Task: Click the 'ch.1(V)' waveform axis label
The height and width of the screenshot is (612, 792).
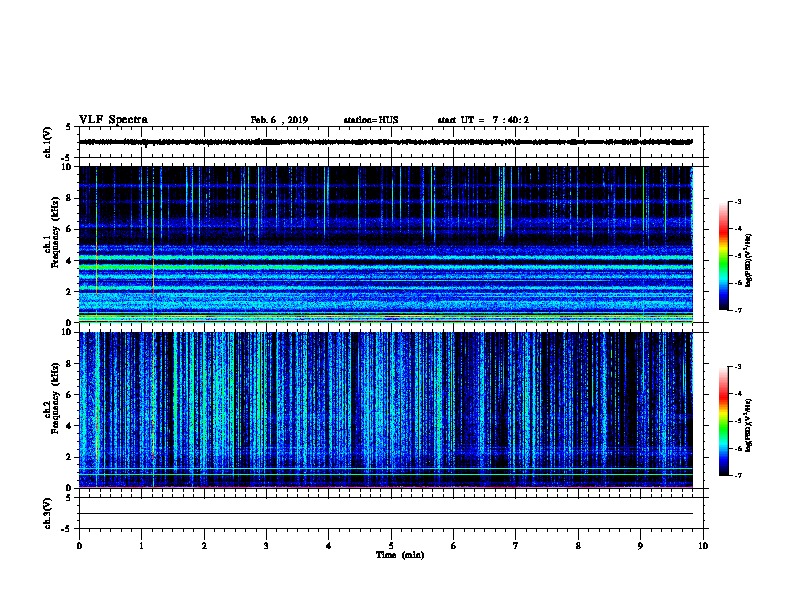Action: pyautogui.click(x=47, y=142)
